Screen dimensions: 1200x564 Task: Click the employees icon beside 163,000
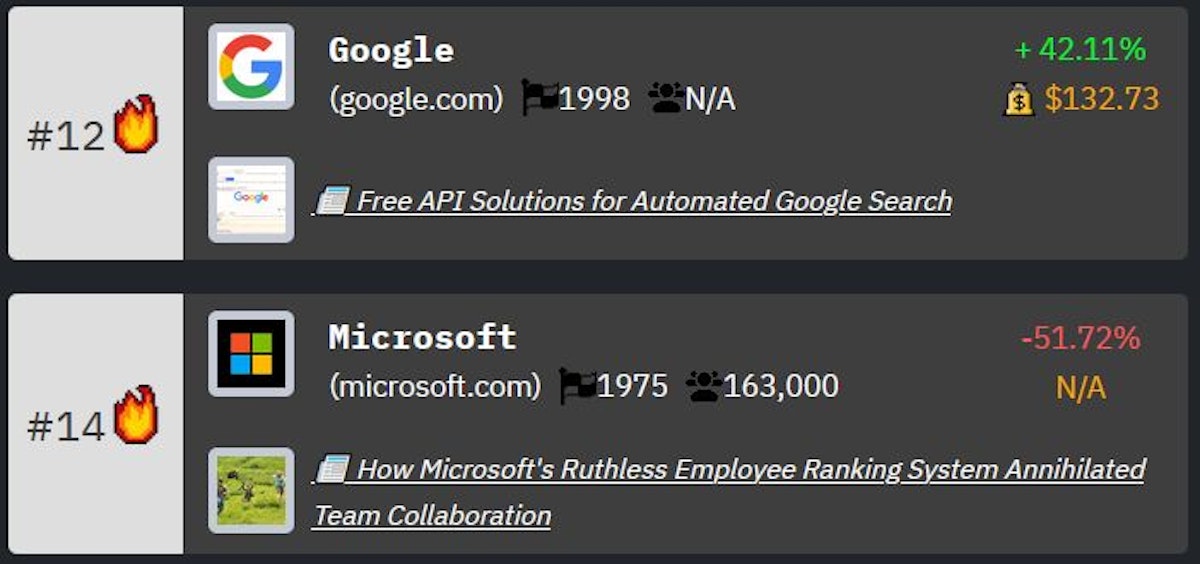coord(704,386)
